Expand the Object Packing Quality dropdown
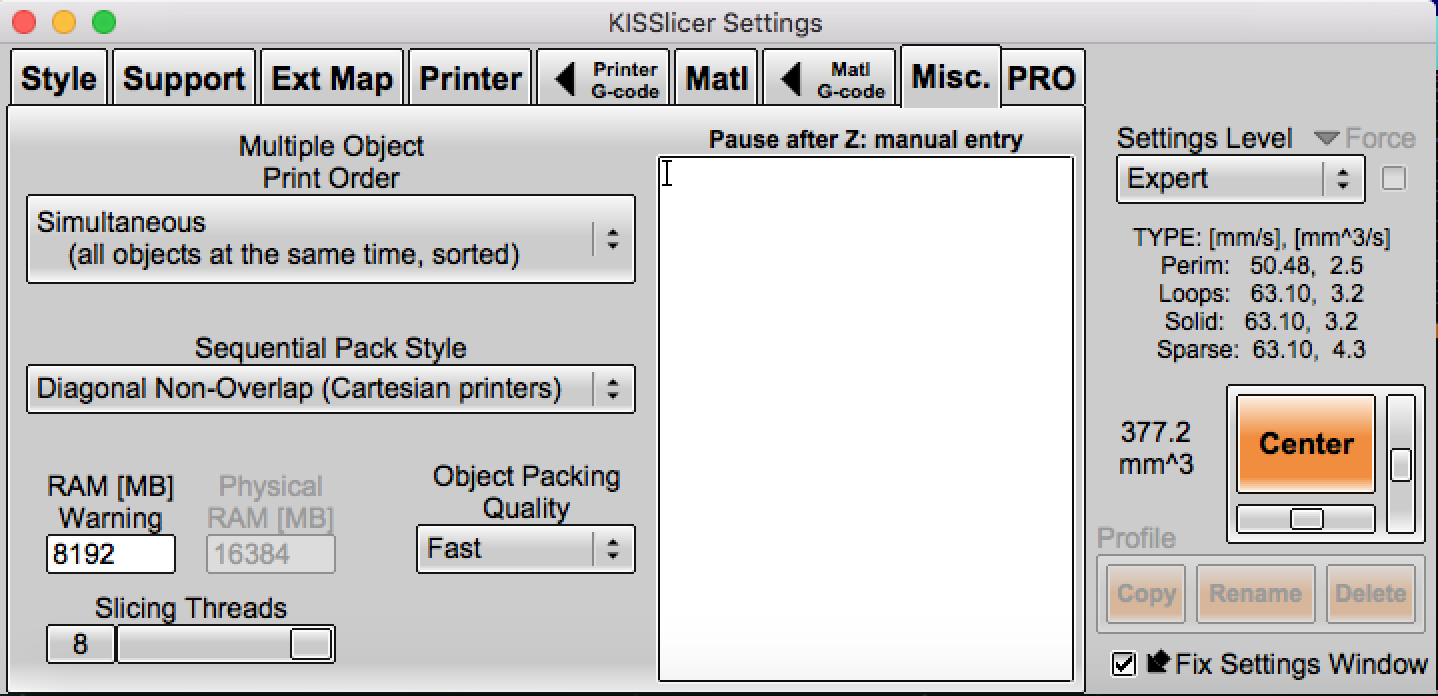This screenshot has height=696, width=1438. pyautogui.click(x=525, y=549)
